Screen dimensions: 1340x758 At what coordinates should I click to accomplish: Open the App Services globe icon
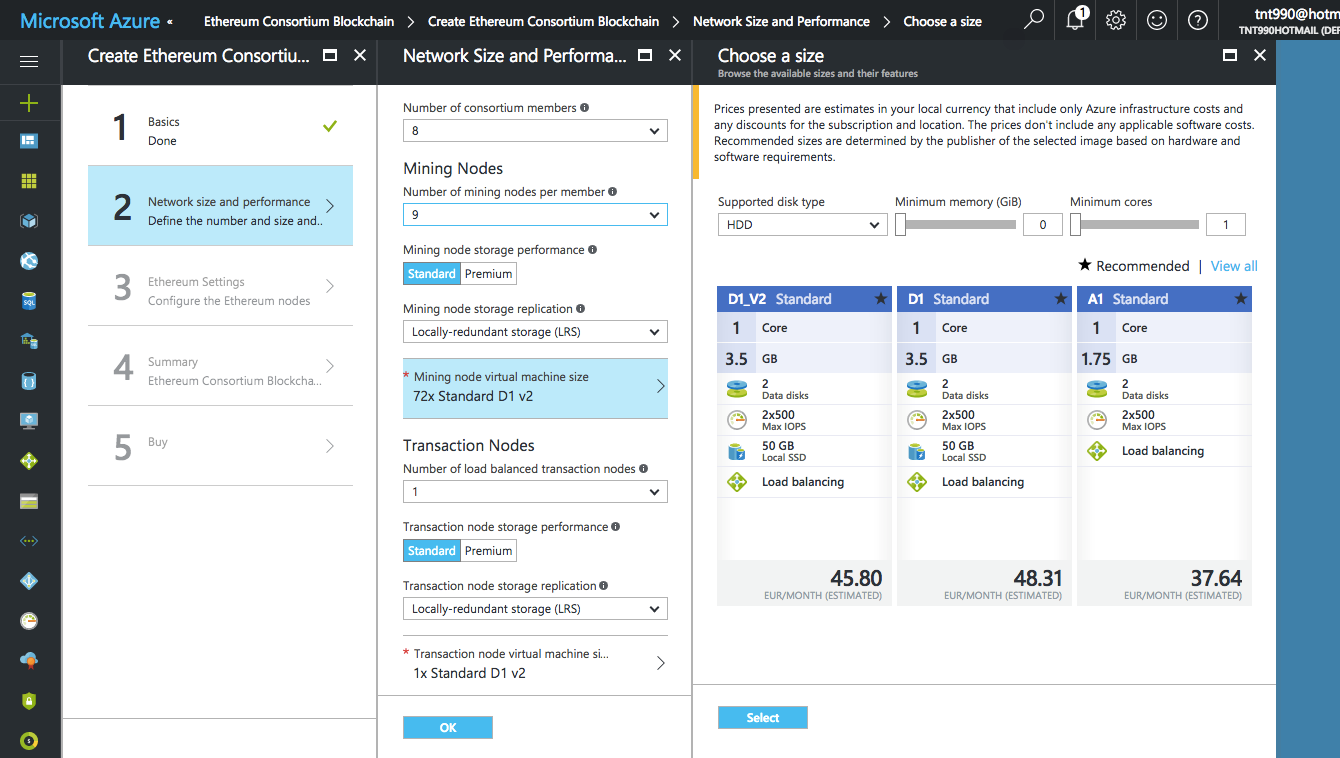[x=29, y=261]
